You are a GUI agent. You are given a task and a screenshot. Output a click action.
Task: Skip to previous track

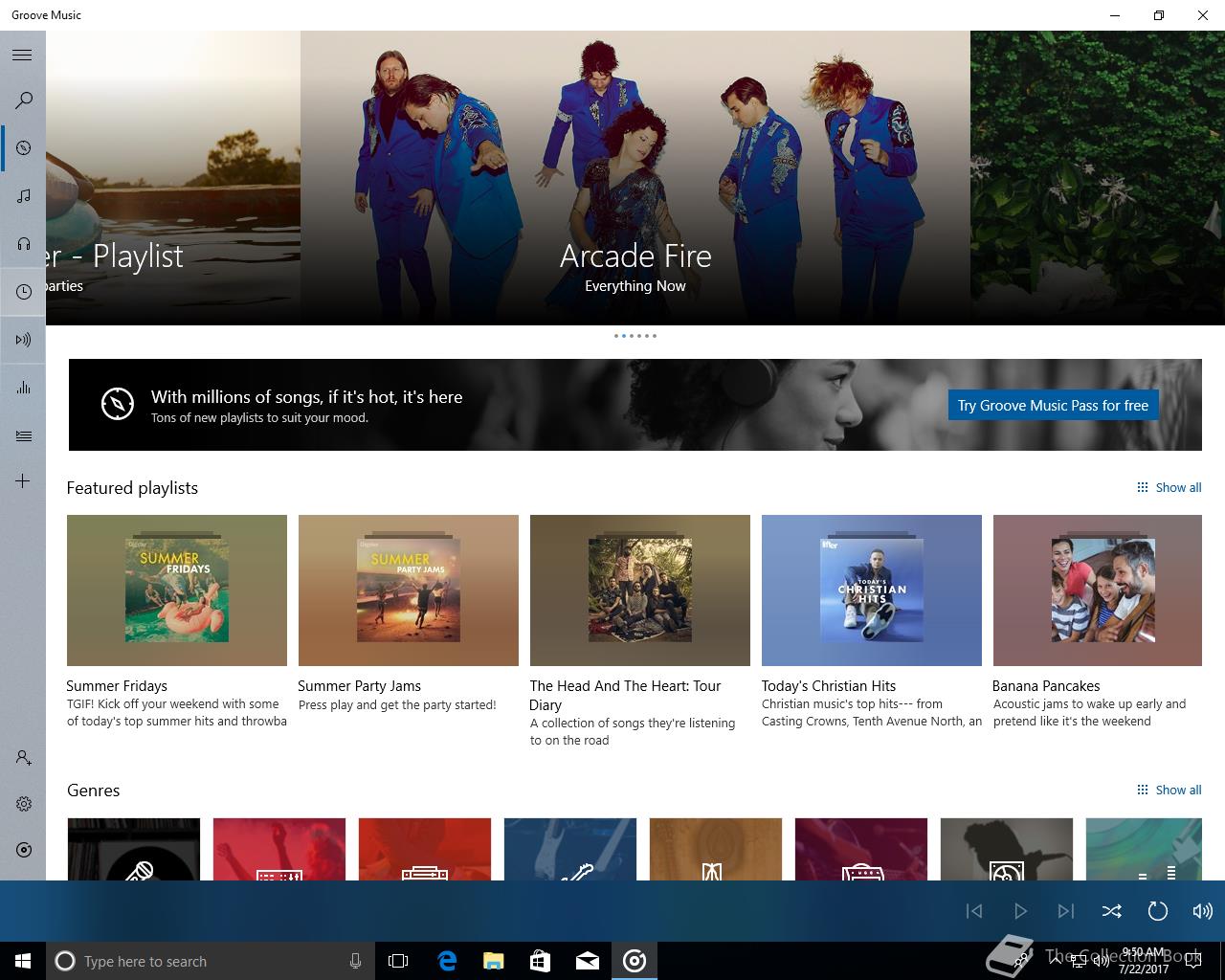click(974, 911)
